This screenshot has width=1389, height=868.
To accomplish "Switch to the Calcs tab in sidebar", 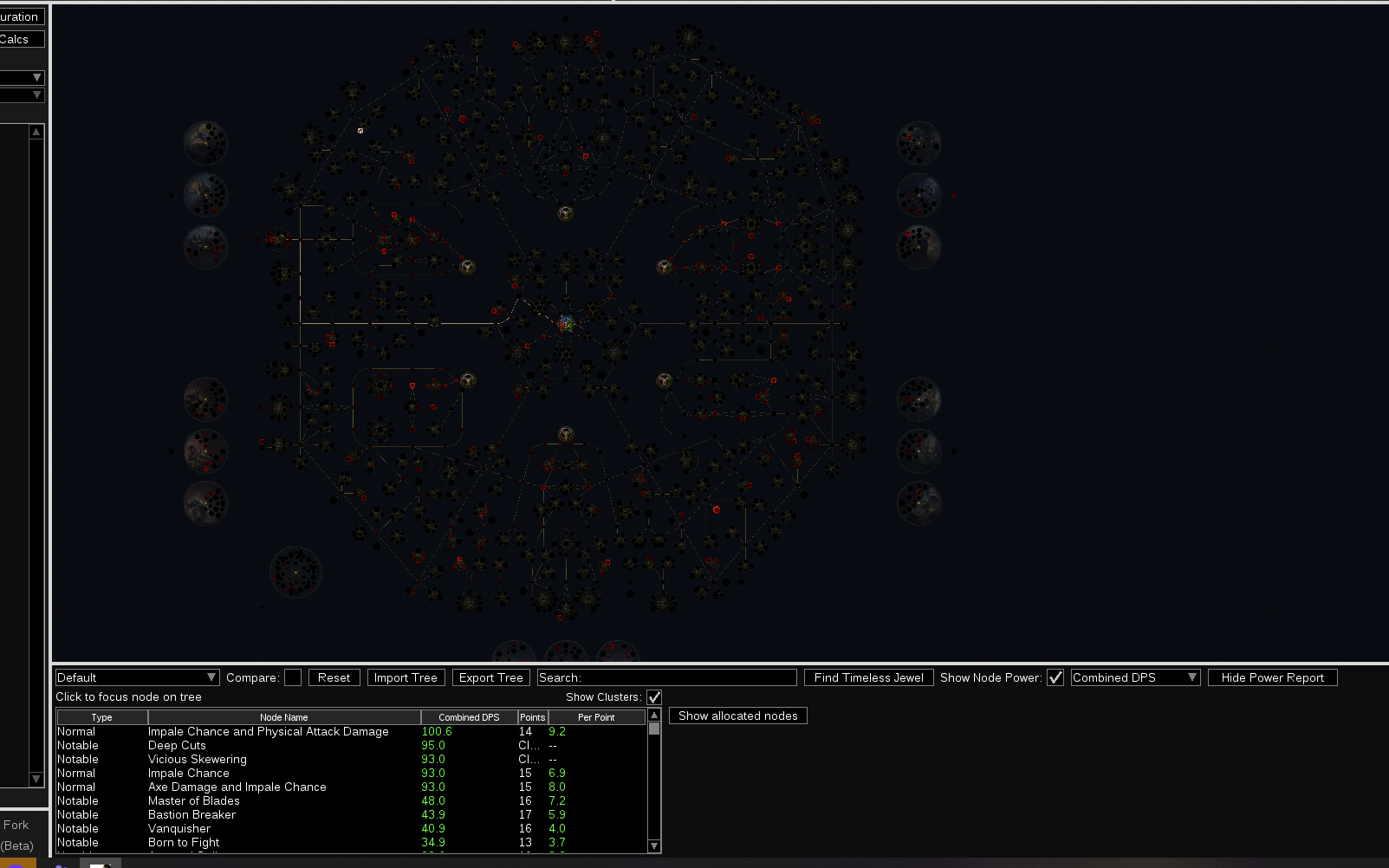I will tap(22, 39).
